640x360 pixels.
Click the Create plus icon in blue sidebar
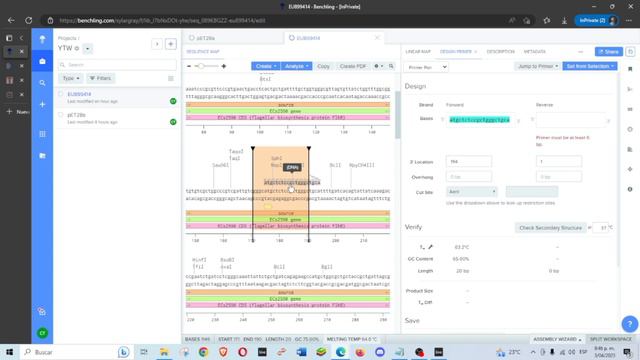[x=42, y=104]
